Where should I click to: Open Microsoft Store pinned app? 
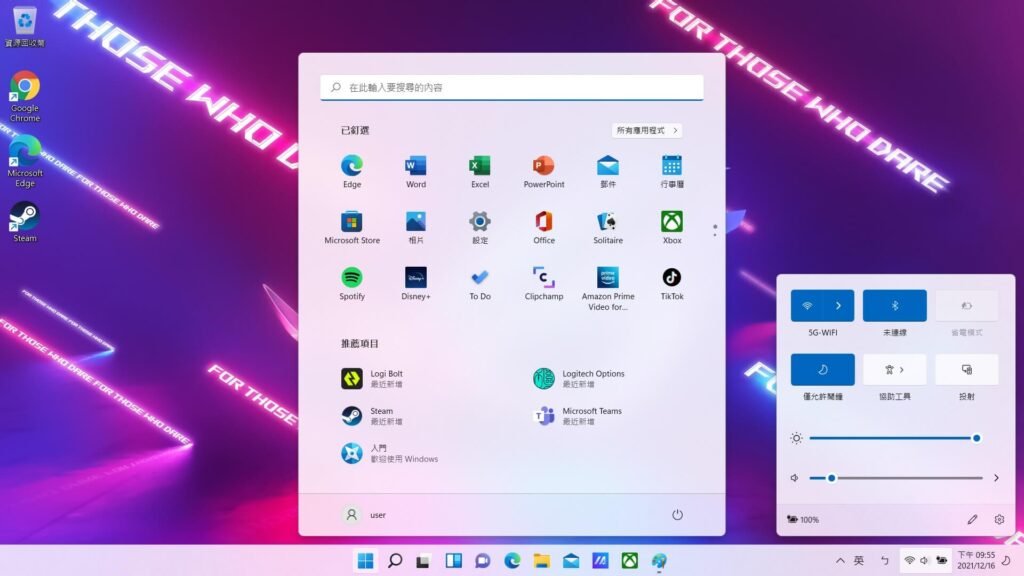point(351,227)
